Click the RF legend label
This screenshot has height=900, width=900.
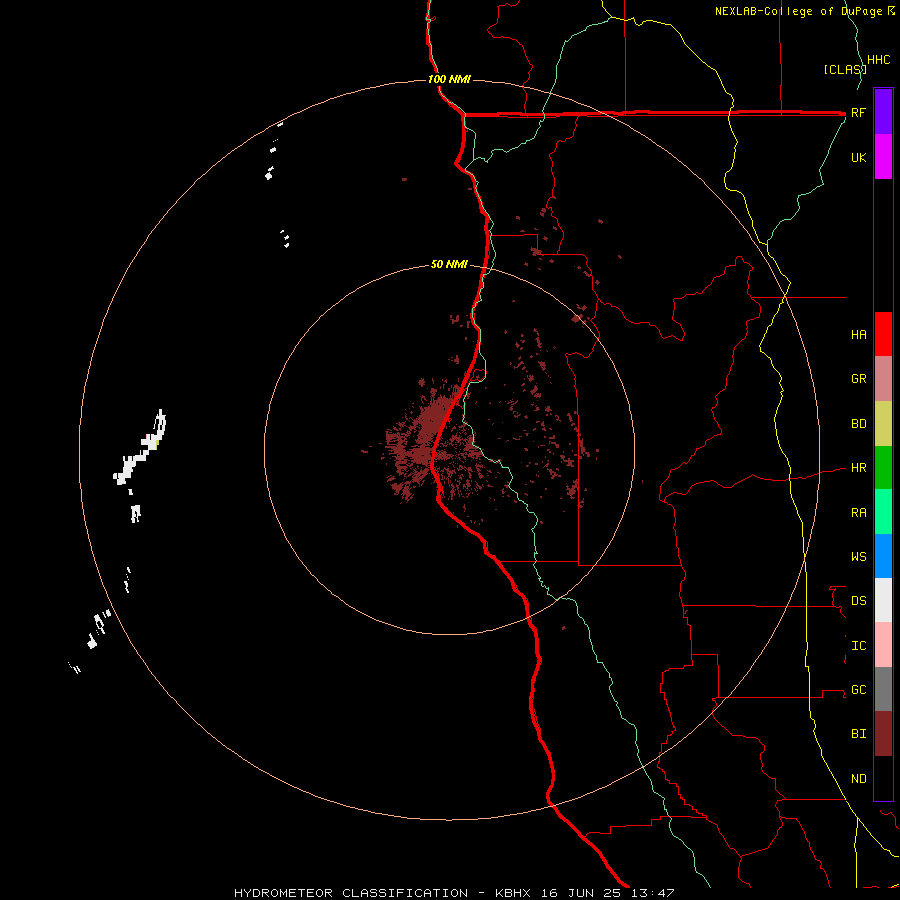858,112
